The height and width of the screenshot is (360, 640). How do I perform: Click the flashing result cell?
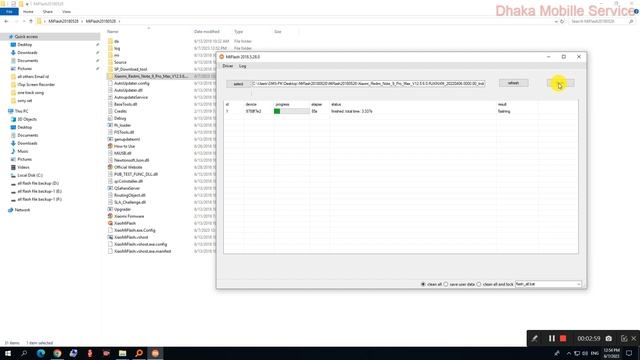504,111
